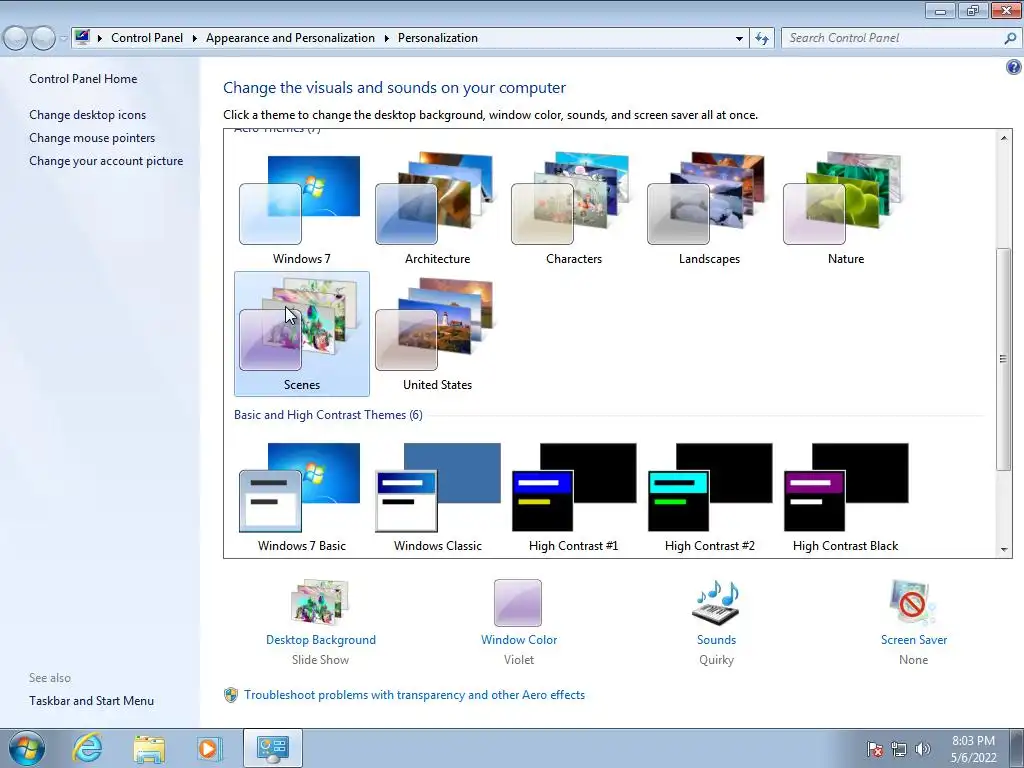Click the theme list scroll up arrow
This screenshot has height=768, width=1024.
[x=1004, y=137]
